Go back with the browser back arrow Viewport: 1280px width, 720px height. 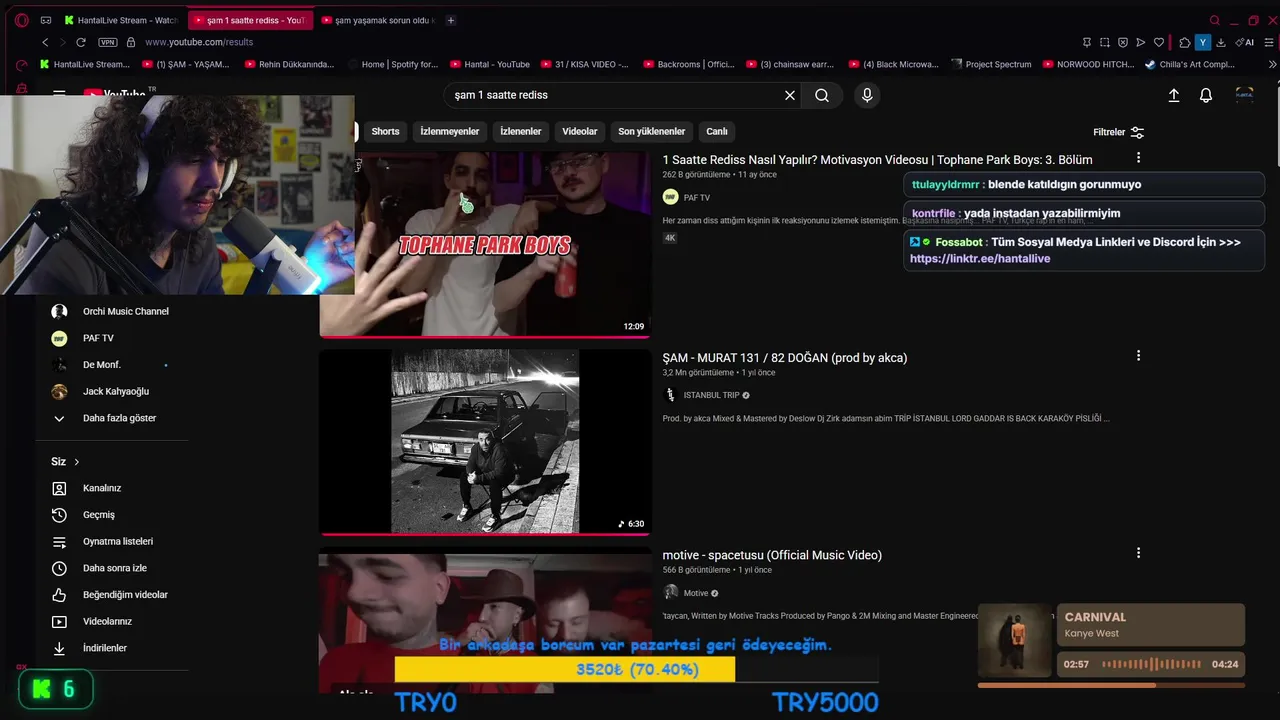click(45, 42)
